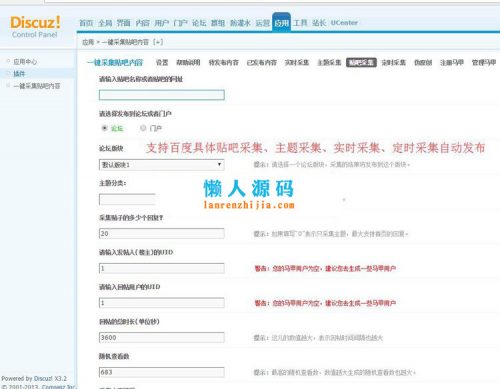The height and width of the screenshot is (389, 500).
Task: Open 一键采集贴吧内容 in the left sidebar
Action: (37, 86)
